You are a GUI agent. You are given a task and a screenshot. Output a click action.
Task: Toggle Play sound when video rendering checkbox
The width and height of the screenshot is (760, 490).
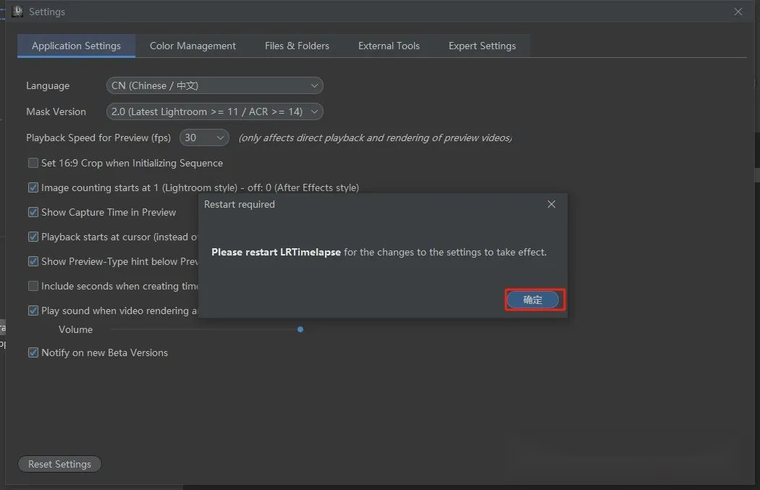(33, 311)
